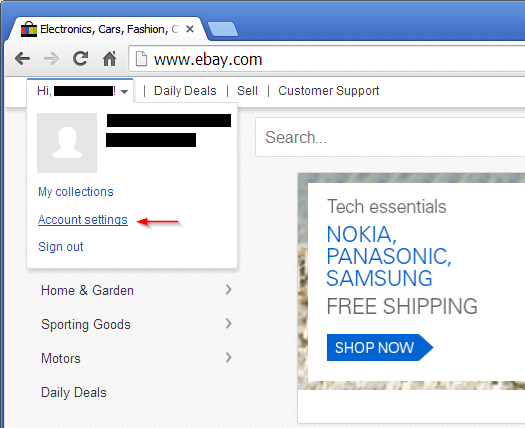The width and height of the screenshot is (525, 428).
Task: Open Customer Support link
Action: click(329, 91)
